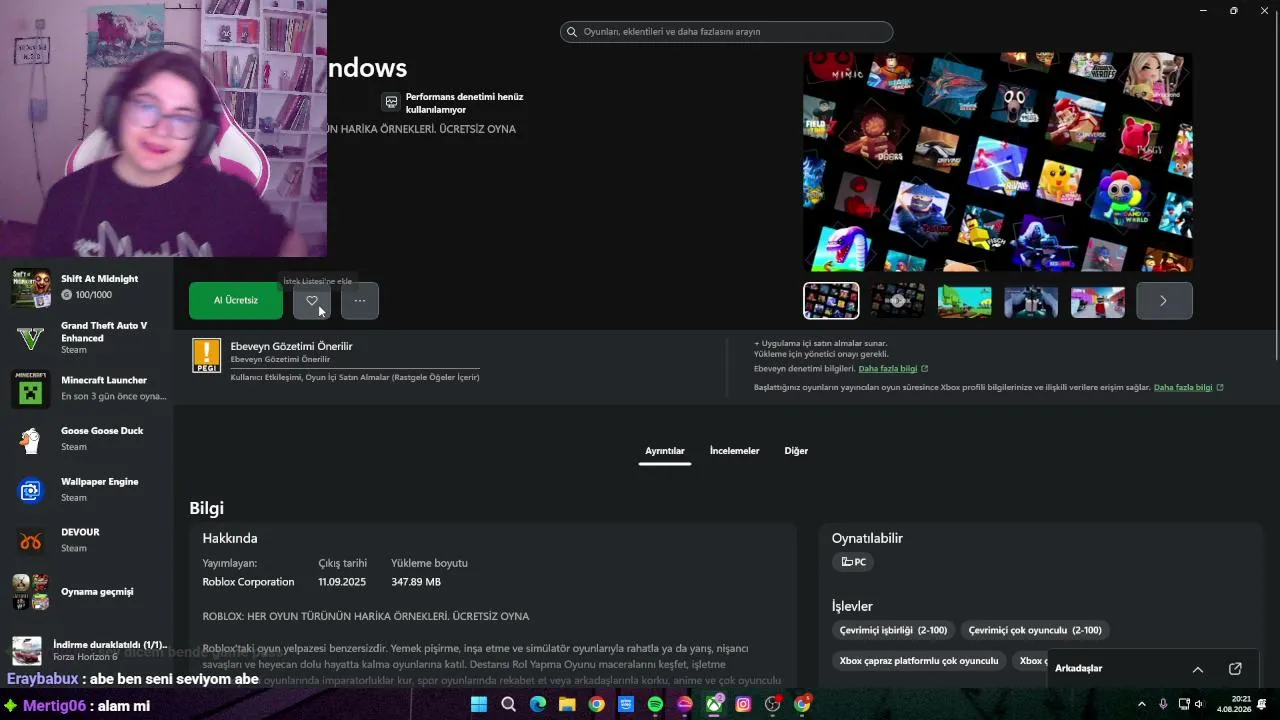Viewport: 1280px width, 720px height.
Task: Open Wallpaper Engine sidebar icon
Action: point(31,490)
